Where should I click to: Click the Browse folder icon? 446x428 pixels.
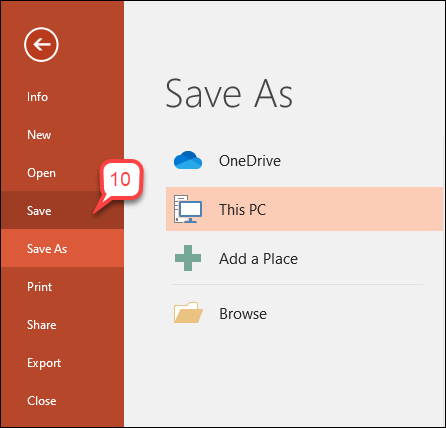click(x=188, y=313)
